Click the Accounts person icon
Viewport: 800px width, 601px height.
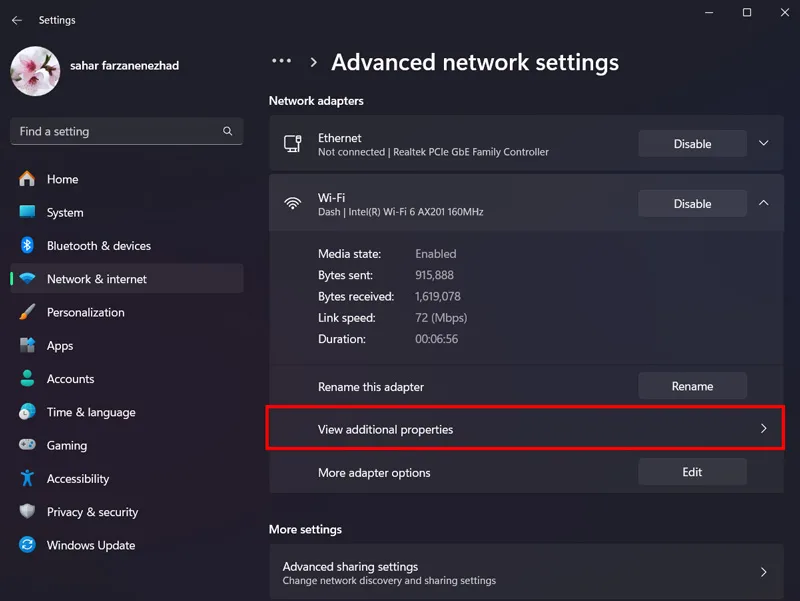pyautogui.click(x=28, y=379)
